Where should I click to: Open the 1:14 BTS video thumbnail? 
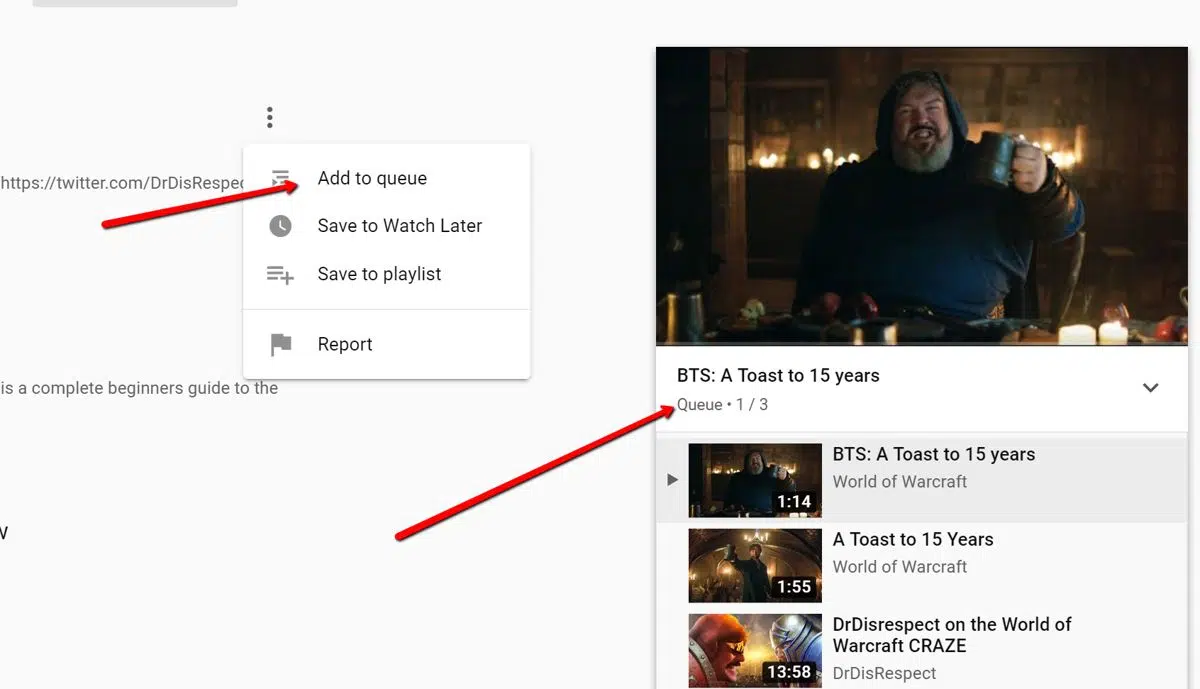click(x=755, y=480)
